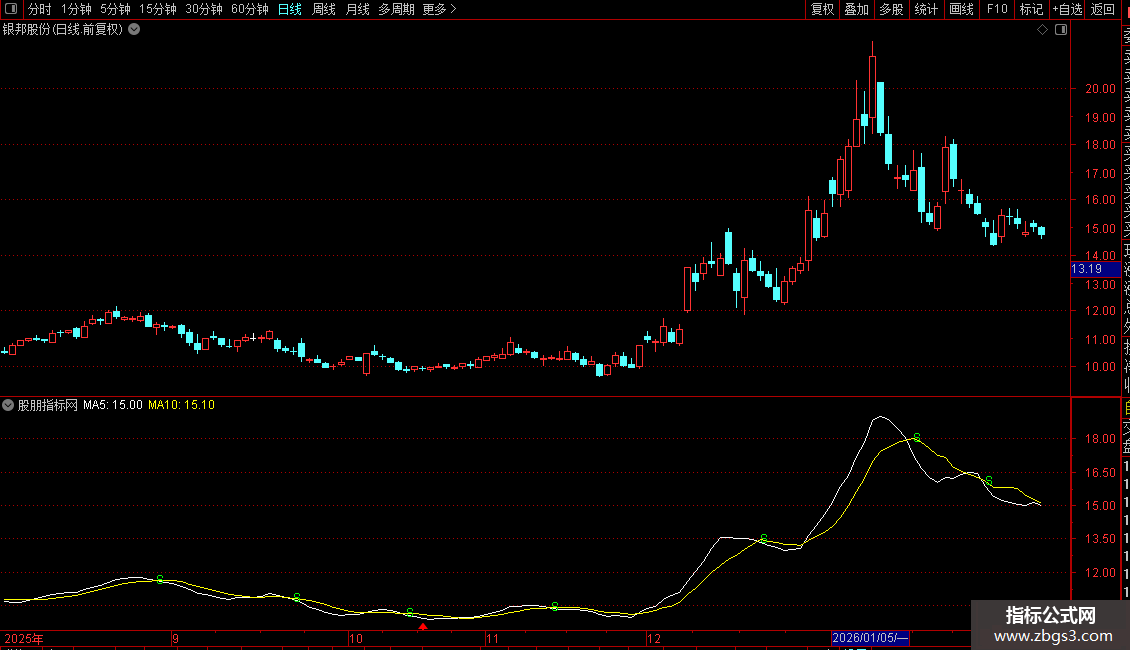Activate the 画线 drawing tool
Viewport: 1130px width, 650px height.
tap(961, 9)
